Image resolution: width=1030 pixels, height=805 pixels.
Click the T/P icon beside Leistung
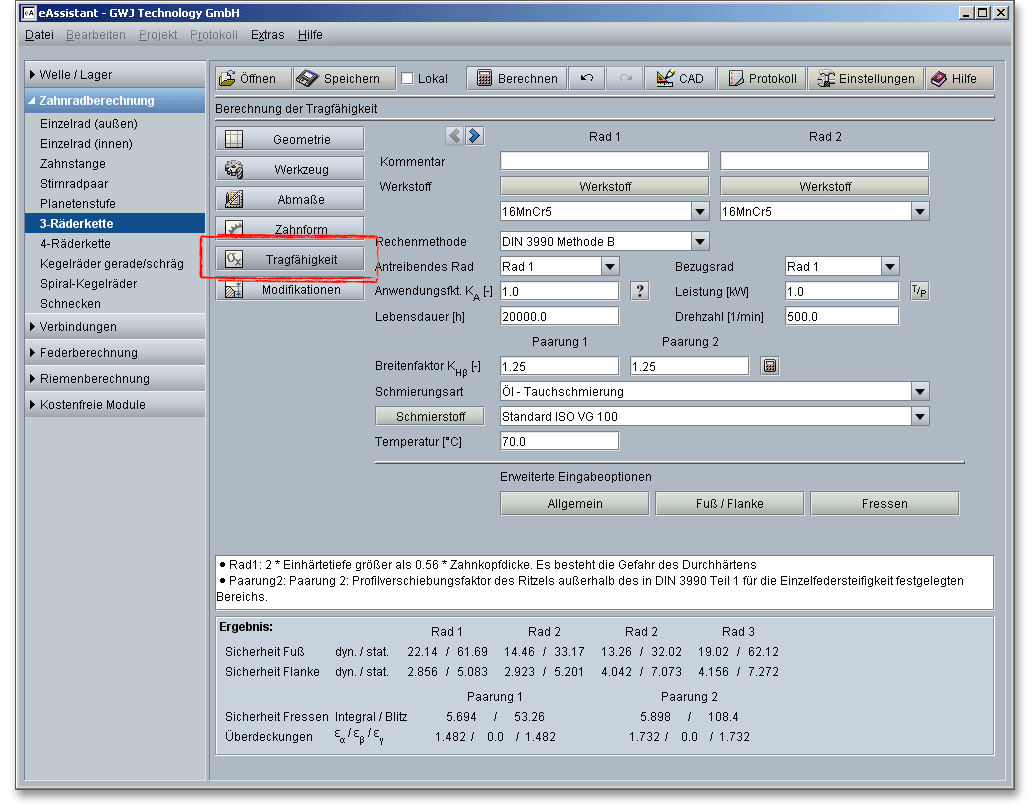coord(918,291)
